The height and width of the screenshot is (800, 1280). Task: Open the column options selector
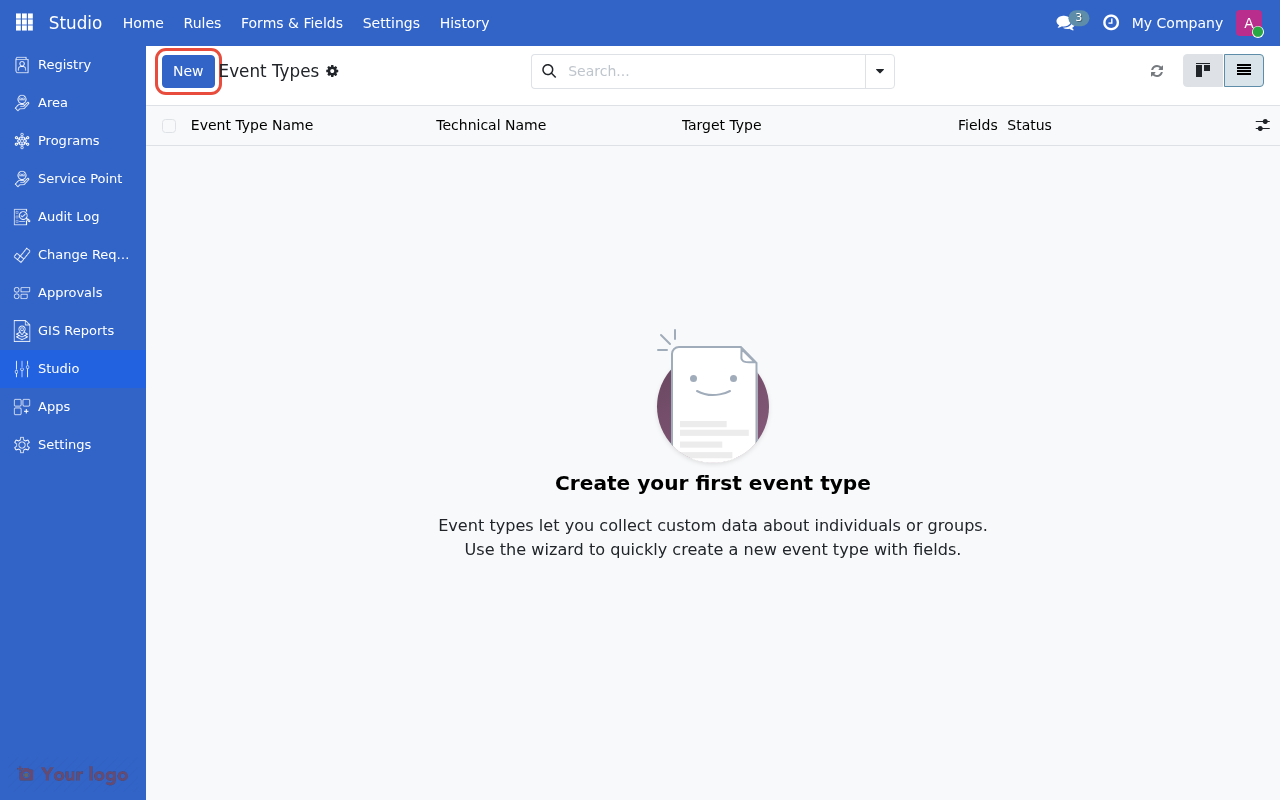1262,125
